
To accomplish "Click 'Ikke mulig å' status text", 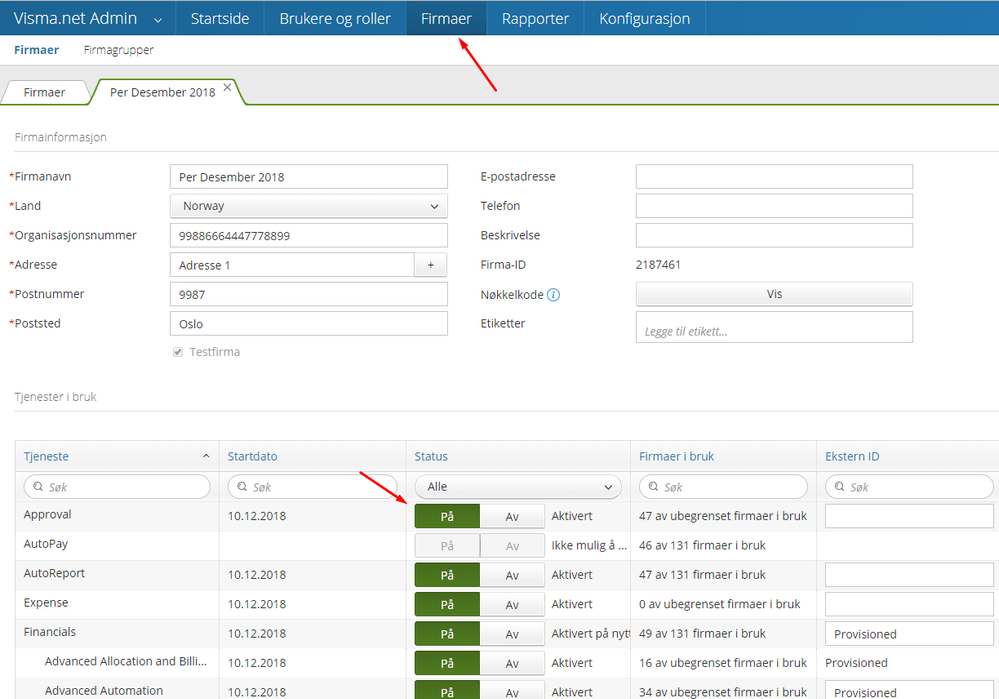I will pos(589,545).
